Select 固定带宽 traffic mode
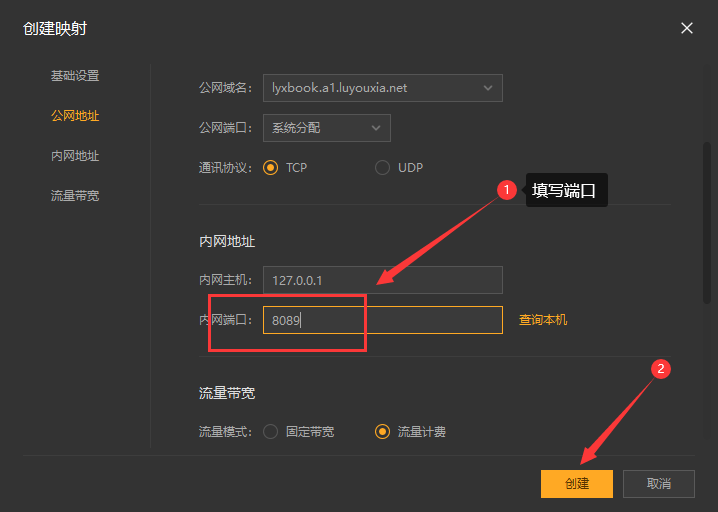This screenshot has width=718, height=512. click(271, 431)
